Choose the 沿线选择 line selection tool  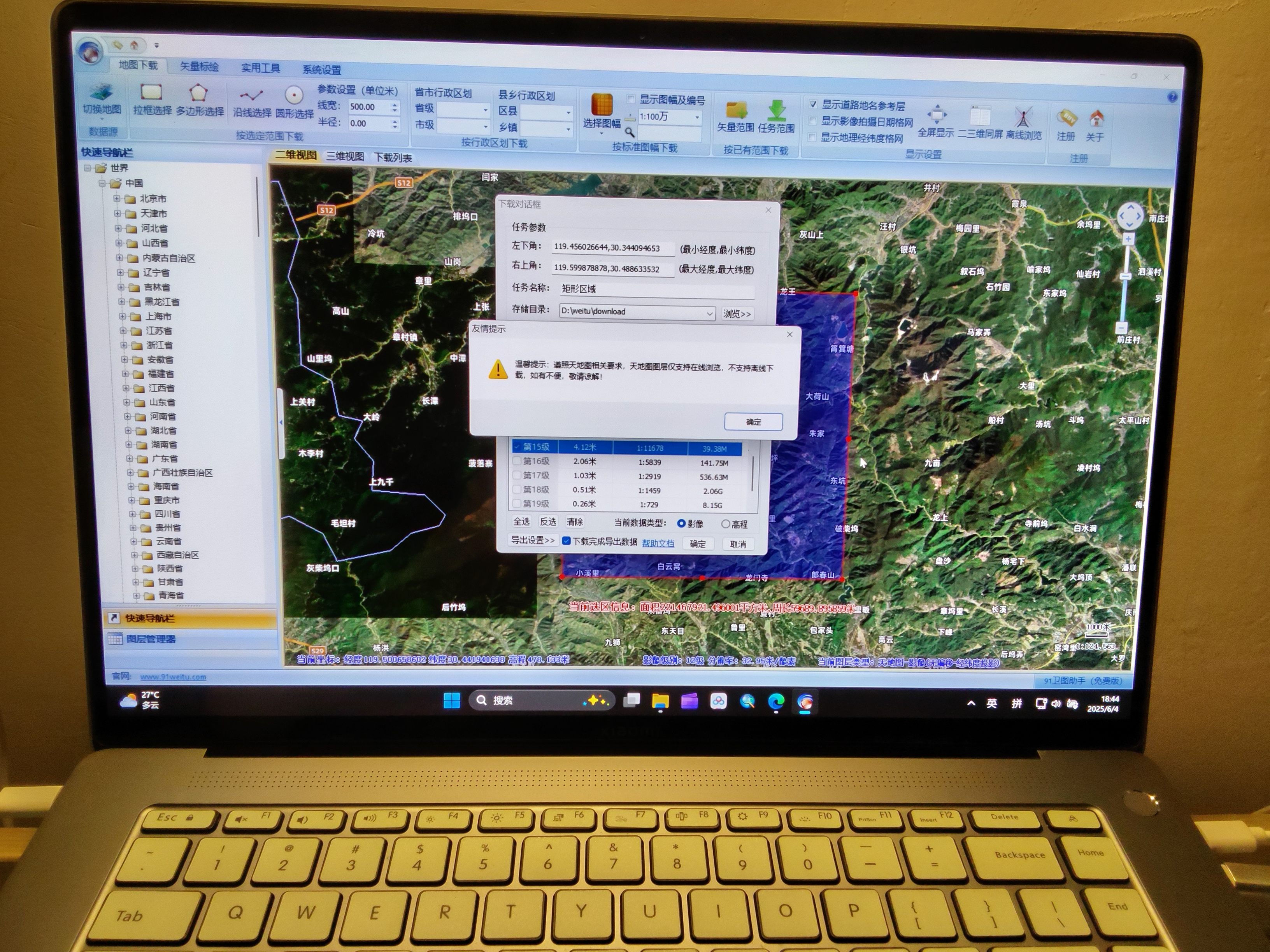(x=251, y=96)
